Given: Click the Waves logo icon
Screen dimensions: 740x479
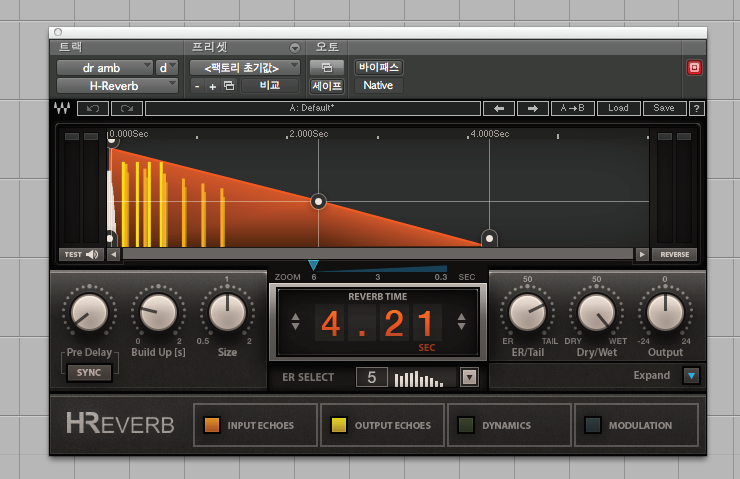Looking at the screenshot, I should pyautogui.click(x=62, y=108).
